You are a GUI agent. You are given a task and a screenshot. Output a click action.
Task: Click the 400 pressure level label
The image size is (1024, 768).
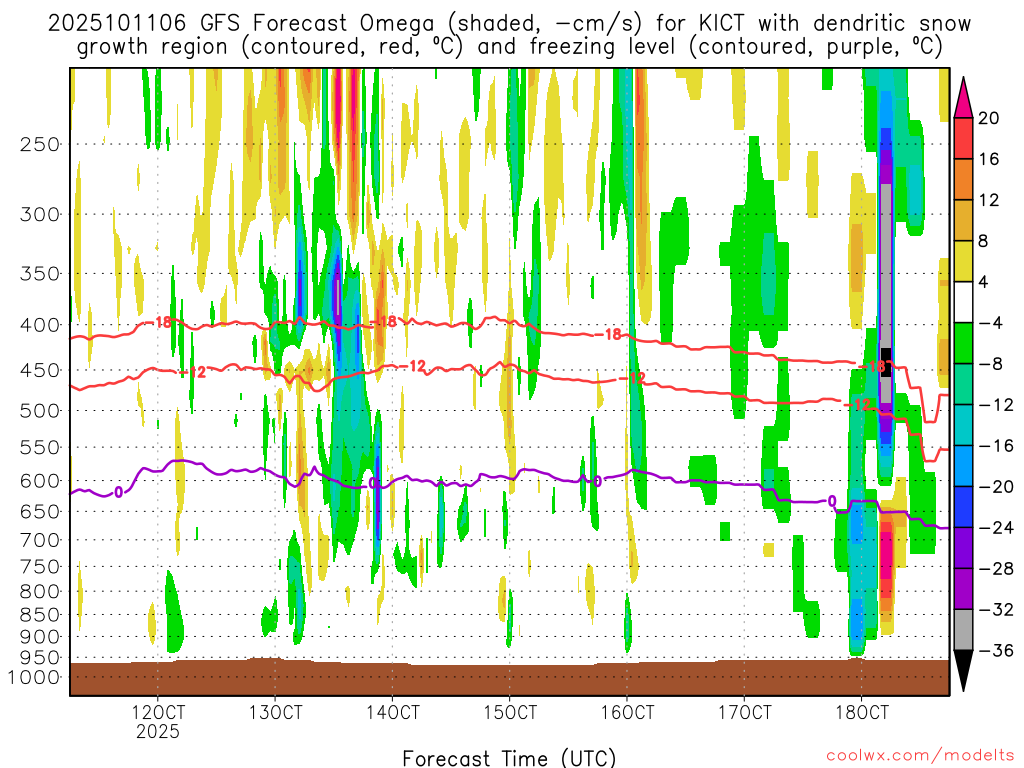click(x=40, y=325)
